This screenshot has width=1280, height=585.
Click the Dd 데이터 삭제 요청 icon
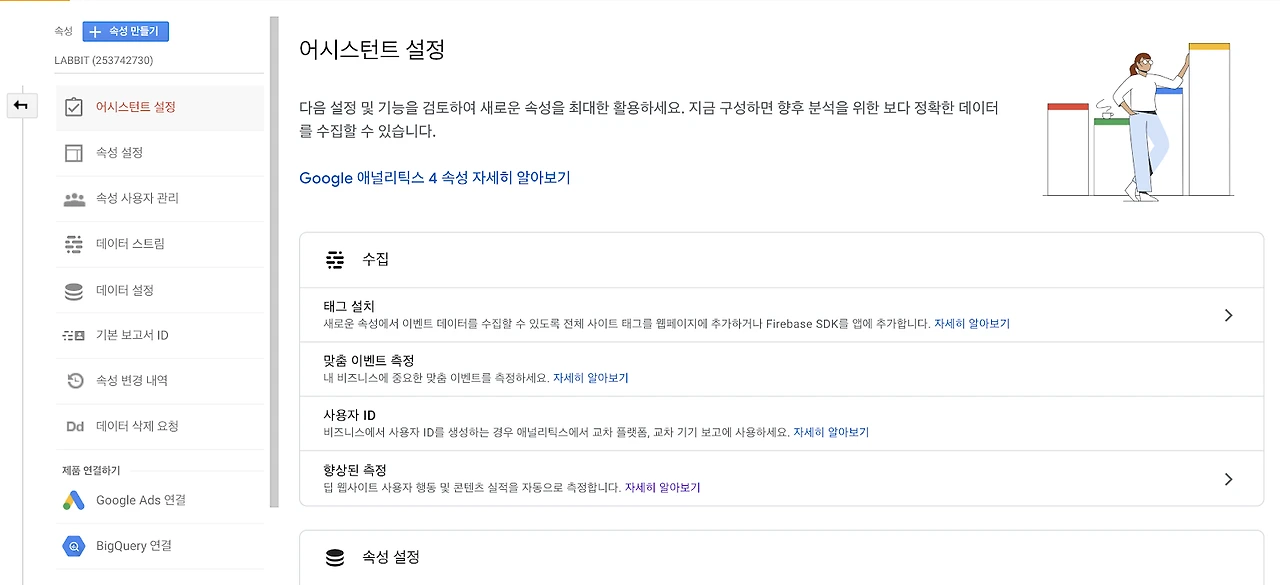[74, 427]
